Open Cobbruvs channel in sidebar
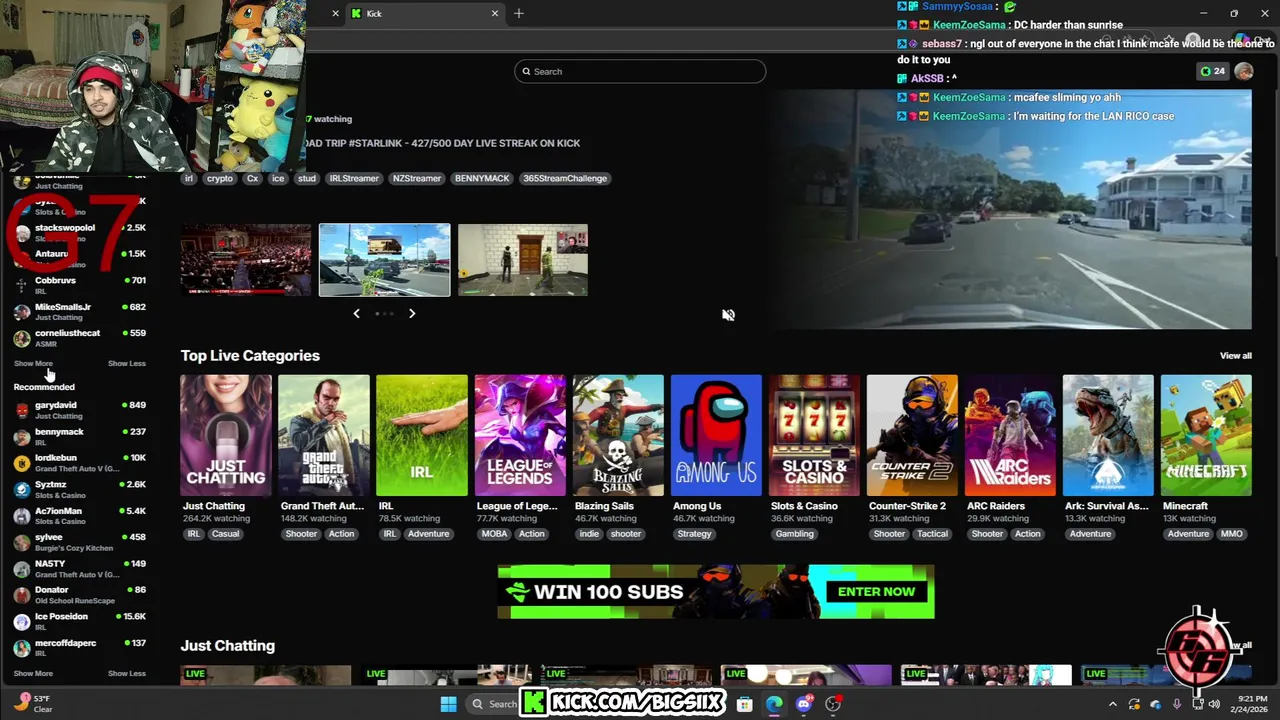The image size is (1280, 720). [x=80, y=285]
